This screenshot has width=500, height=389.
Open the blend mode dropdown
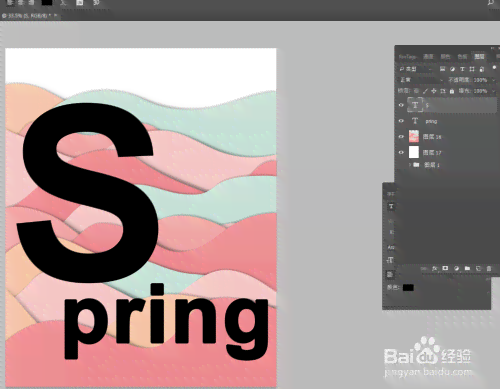(421, 80)
